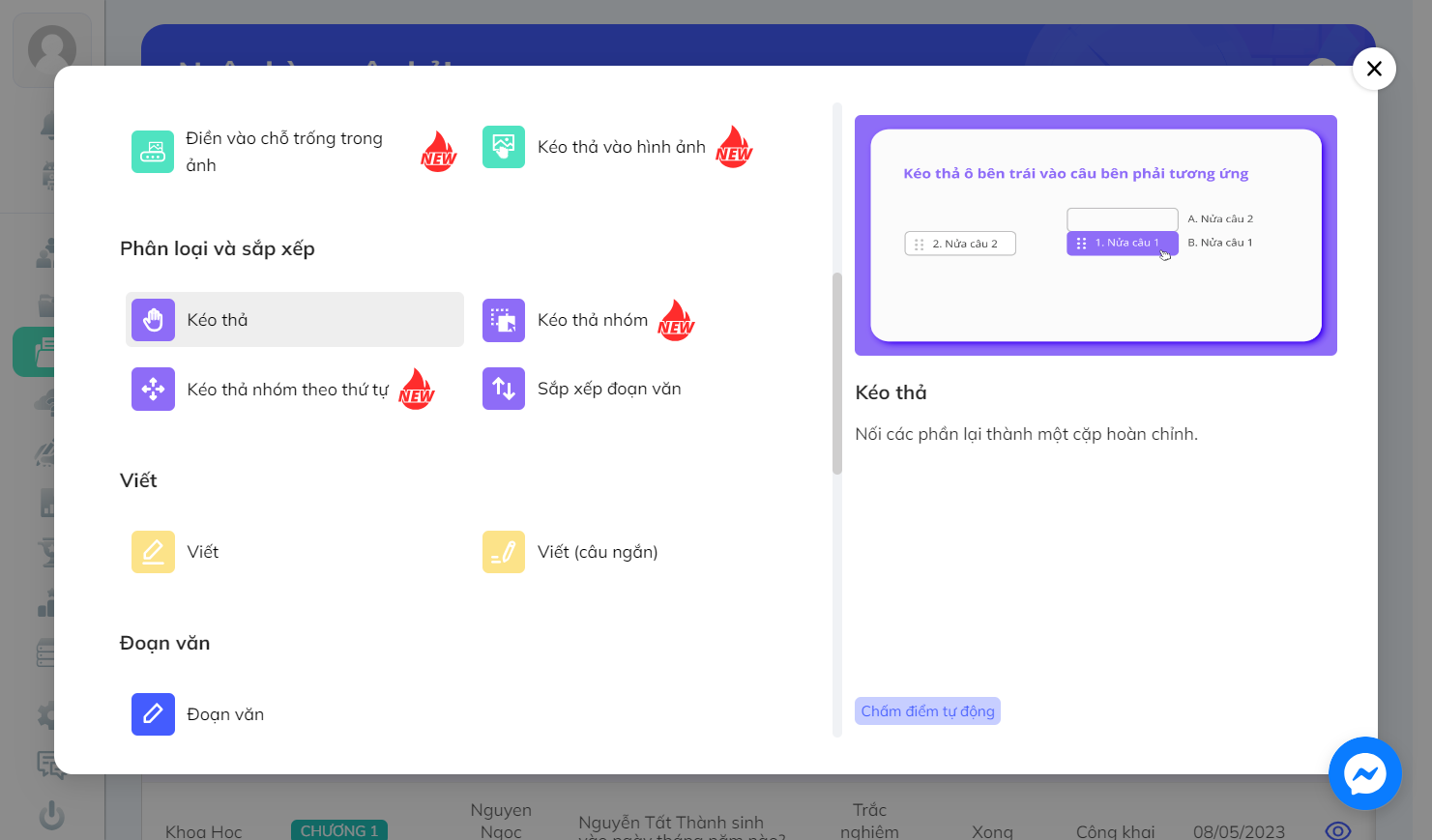Select the purple hand icon for Kéo thả
Screen dimensions: 1432x840
point(153,320)
